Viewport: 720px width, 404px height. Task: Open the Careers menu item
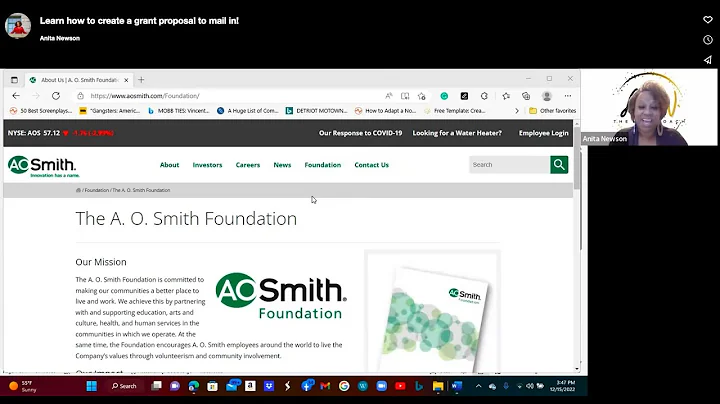248,165
